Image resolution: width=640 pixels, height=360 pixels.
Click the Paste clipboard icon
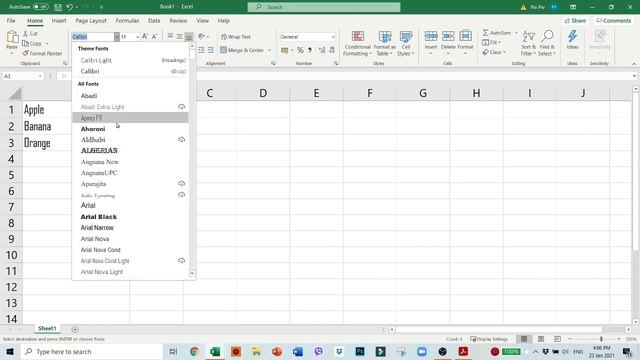tap(12, 38)
